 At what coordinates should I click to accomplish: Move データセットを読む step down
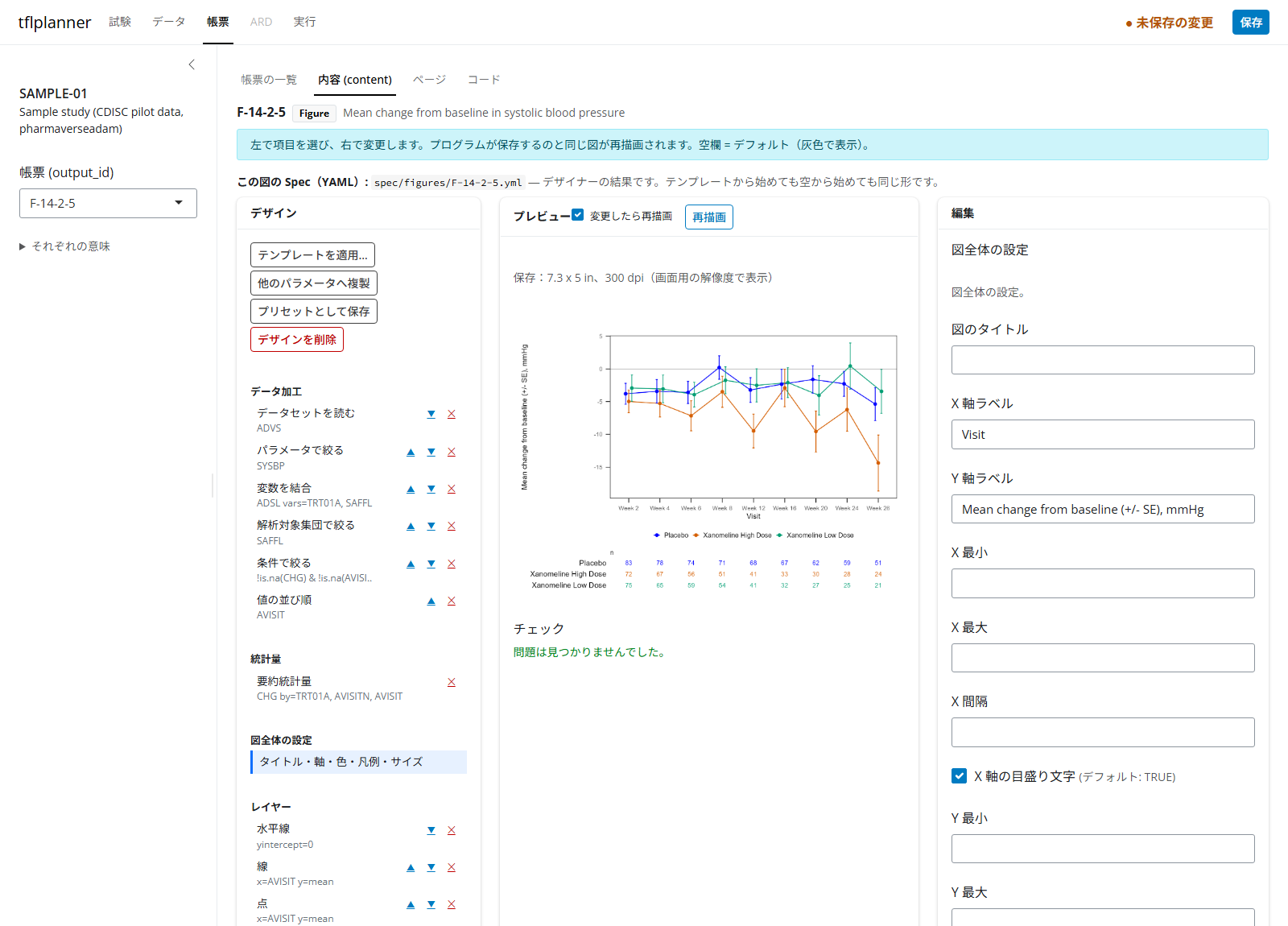(431, 414)
